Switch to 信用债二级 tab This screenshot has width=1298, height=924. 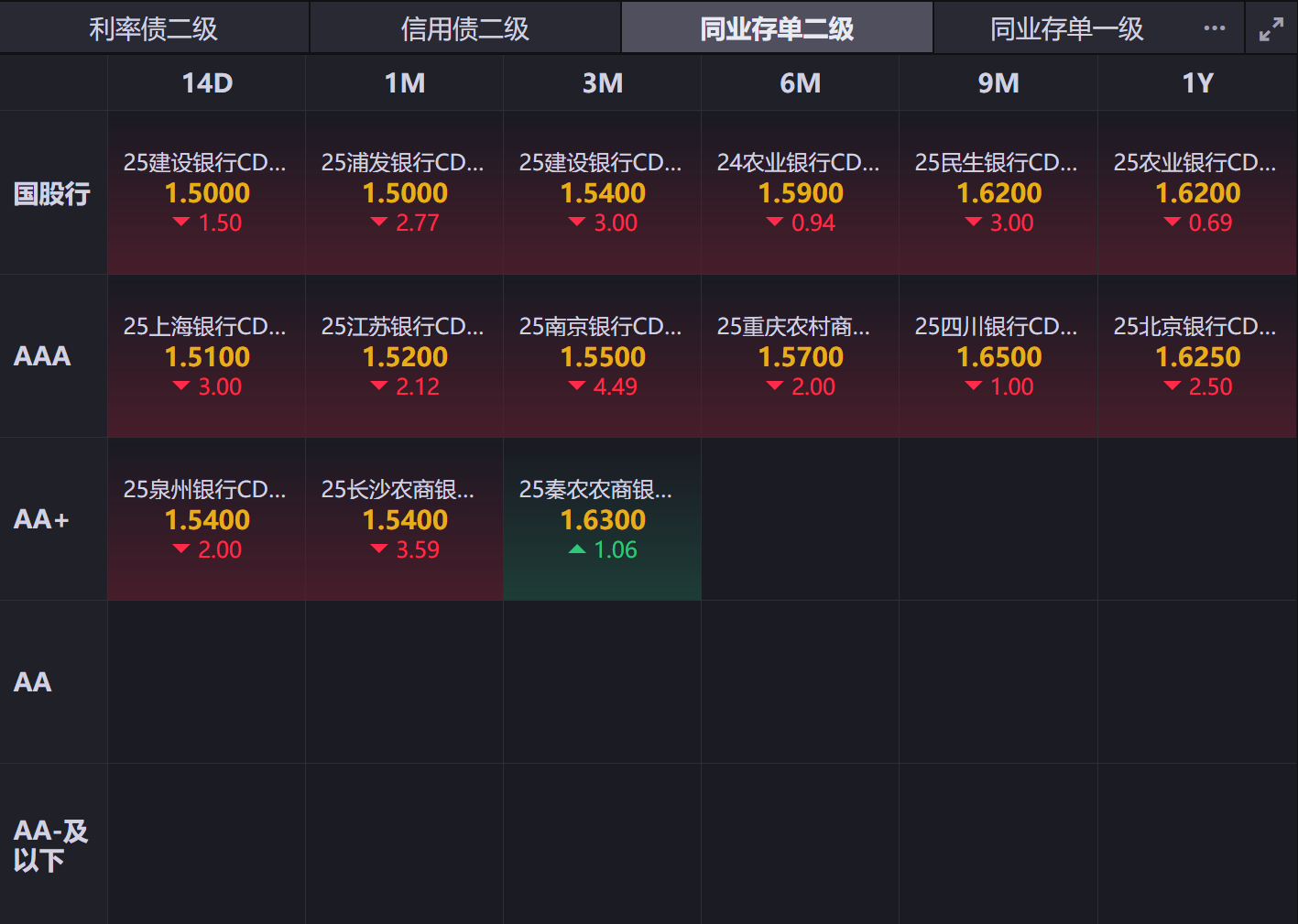(x=465, y=28)
